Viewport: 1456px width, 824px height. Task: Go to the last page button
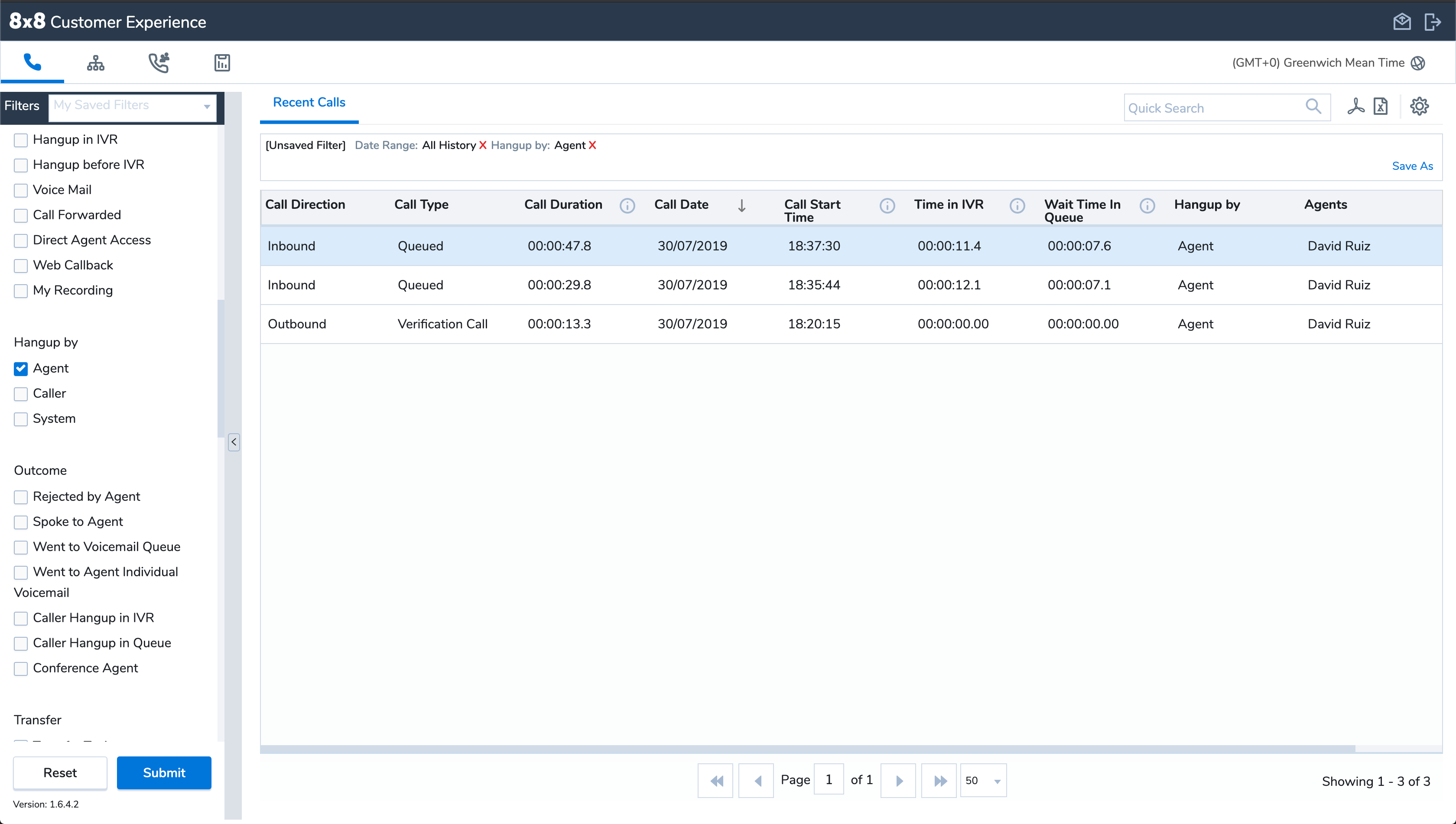(x=939, y=780)
